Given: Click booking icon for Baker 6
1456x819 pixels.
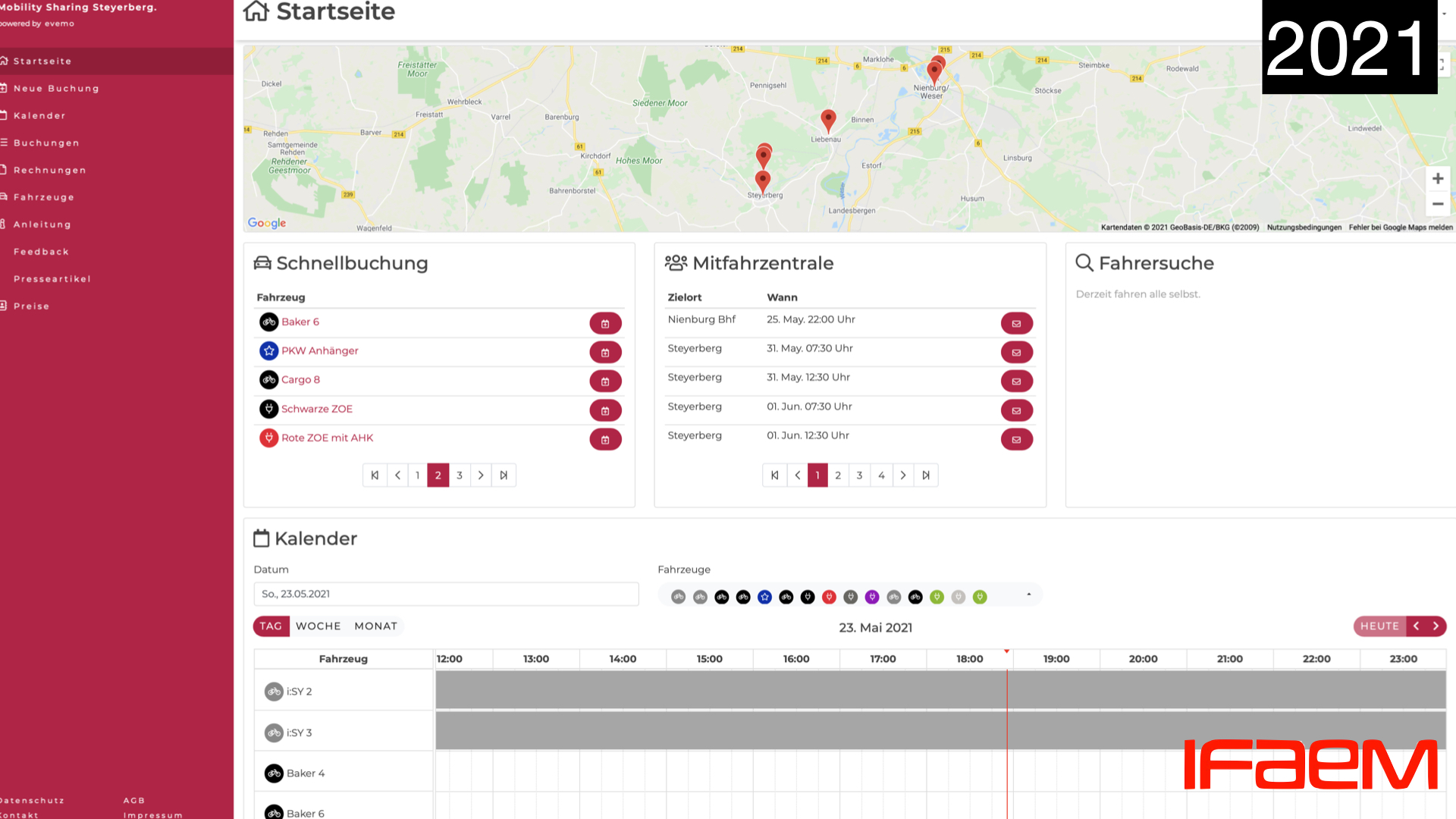Looking at the screenshot, I should [605, 324].
